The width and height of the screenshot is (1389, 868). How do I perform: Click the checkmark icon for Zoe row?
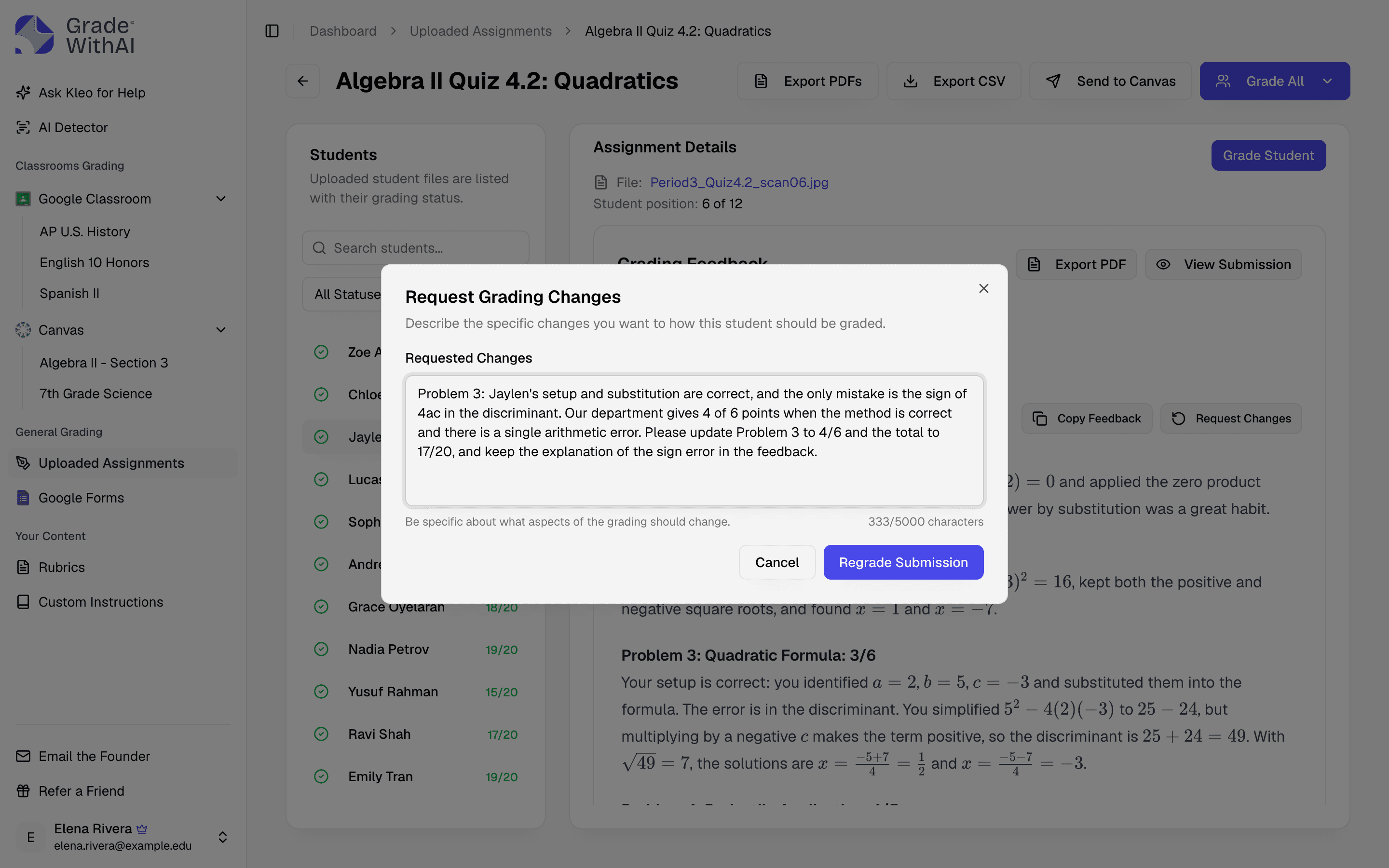click(x=321, y=352)
